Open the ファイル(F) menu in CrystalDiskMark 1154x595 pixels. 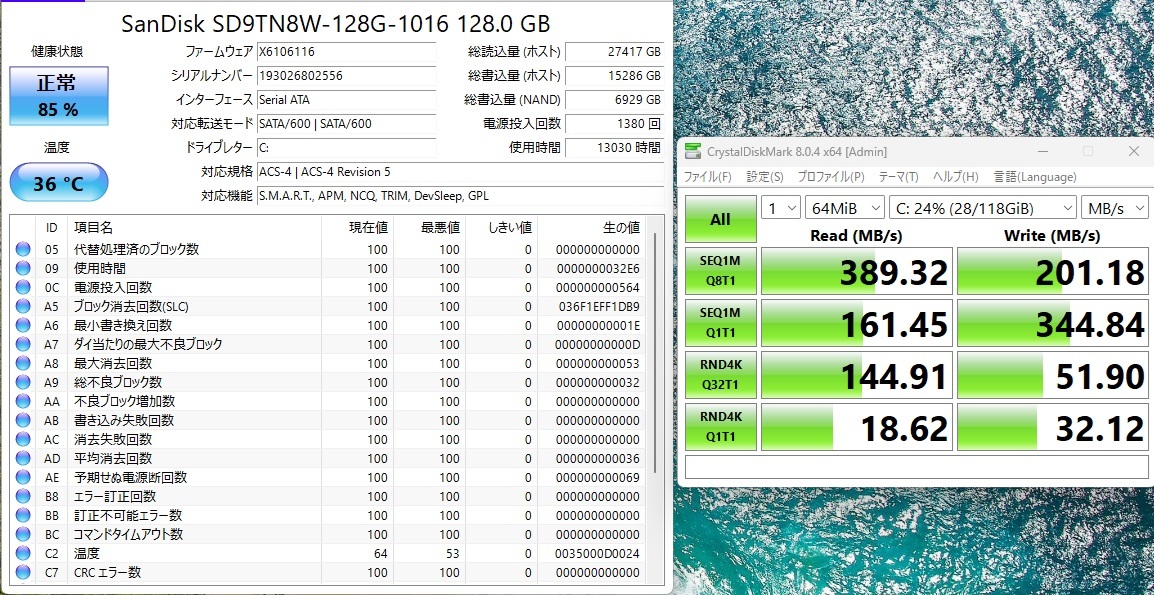point(708,177)
